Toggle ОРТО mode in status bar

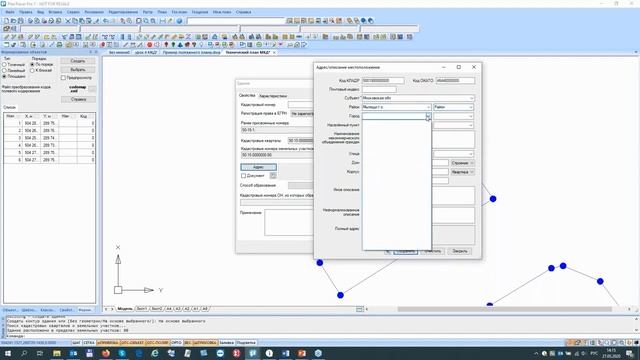[x=176, y=343]
